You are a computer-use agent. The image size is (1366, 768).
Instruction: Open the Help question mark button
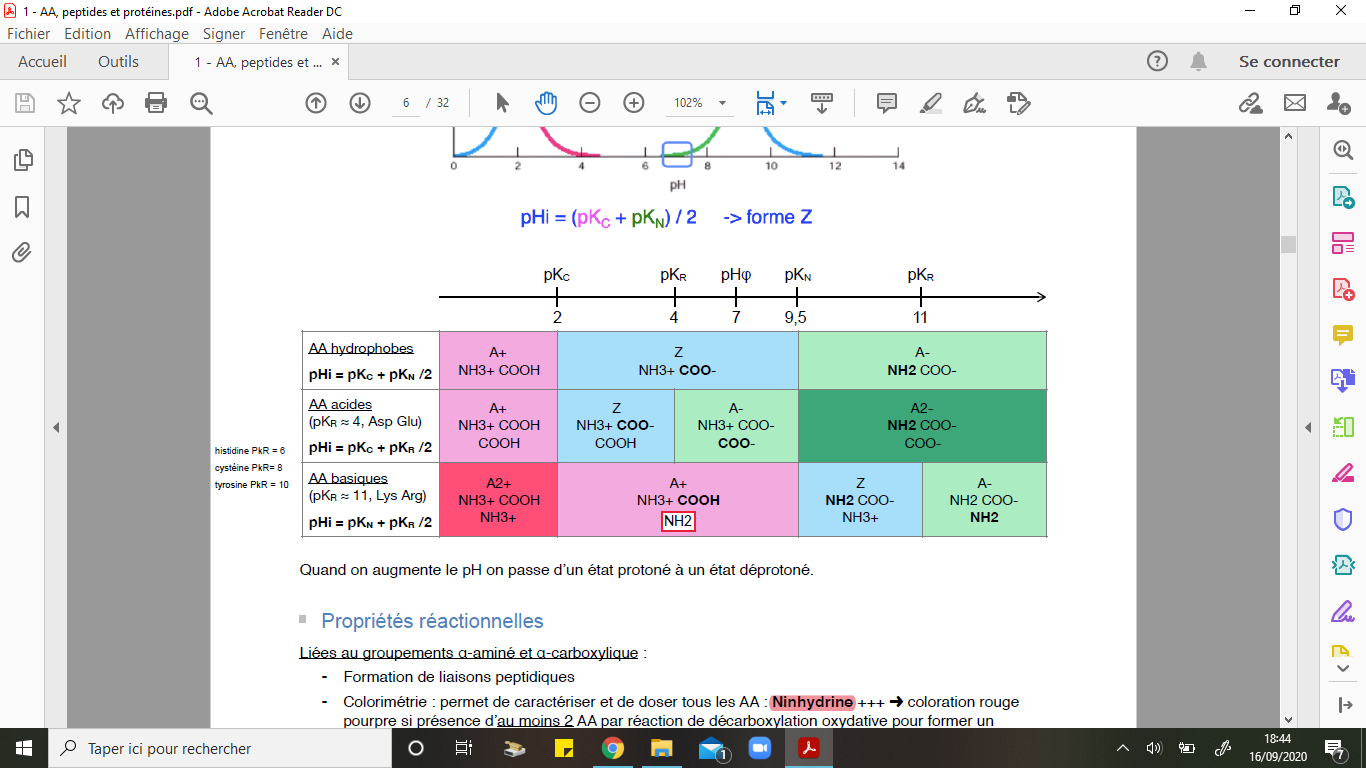[1157, 61]
